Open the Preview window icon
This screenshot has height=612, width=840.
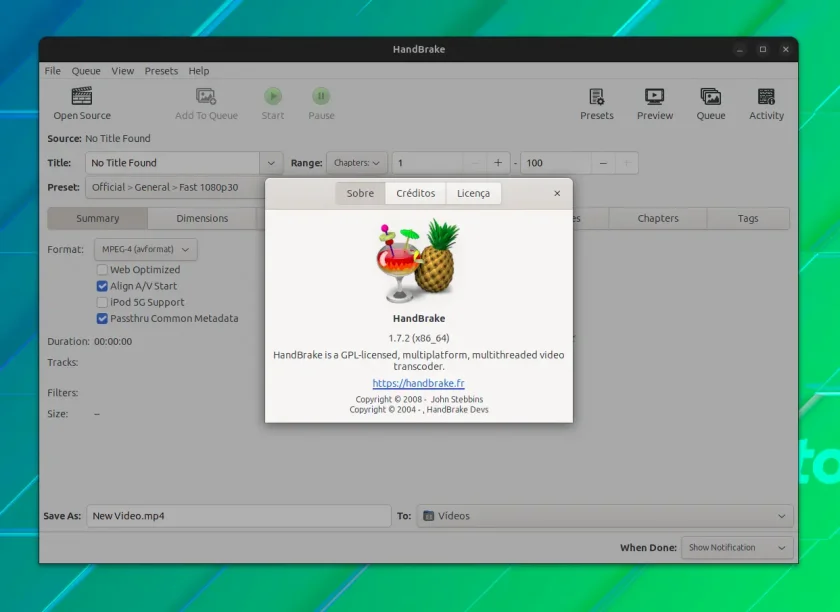click(655, 96)
